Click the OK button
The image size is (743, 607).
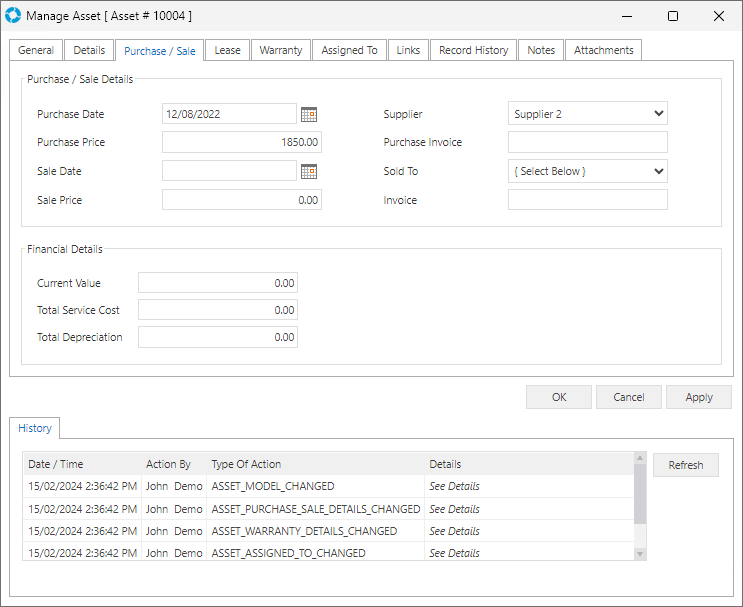click(x=559, y=397)
